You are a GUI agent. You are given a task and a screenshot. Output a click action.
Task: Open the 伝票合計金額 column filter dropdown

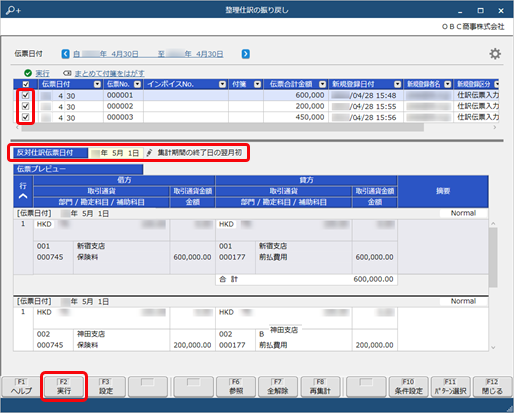(322, 84)
